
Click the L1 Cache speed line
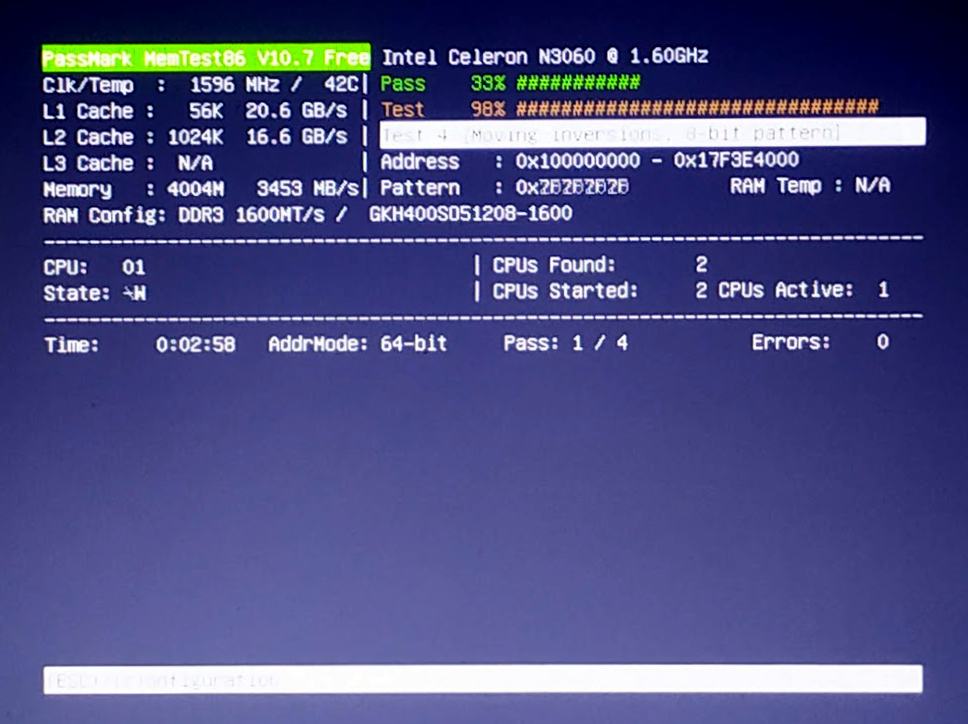click(195, 111)
